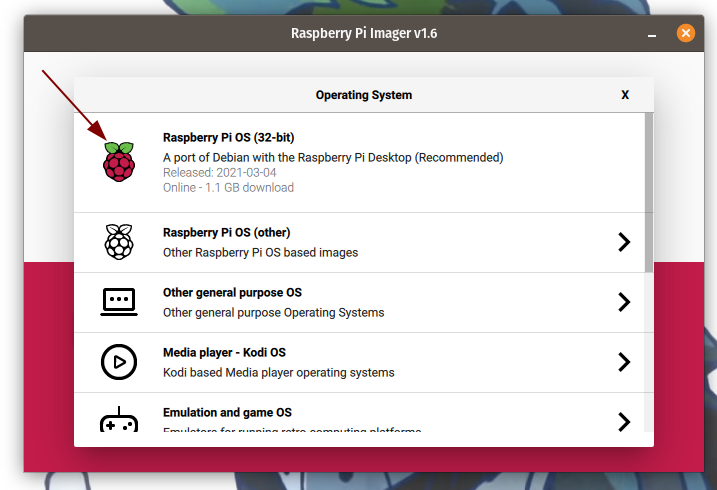Click the gamepad icon for Emulation and game OS
The image size is (717, 490).
(119, 420)
